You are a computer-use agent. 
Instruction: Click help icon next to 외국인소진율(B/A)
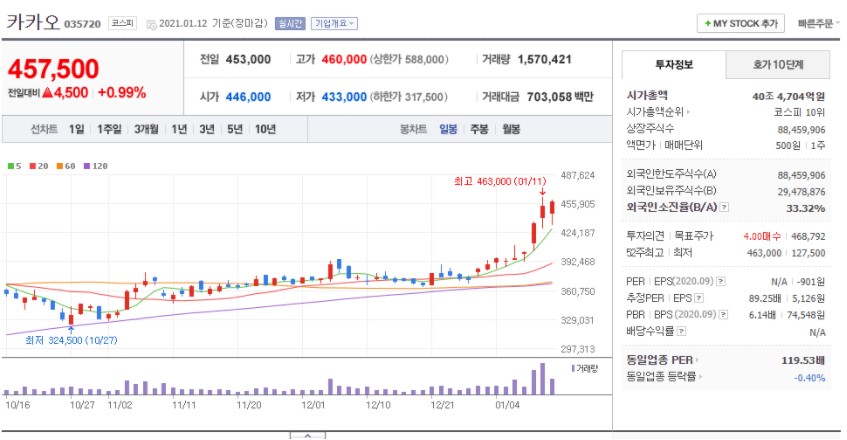(724, 207)
